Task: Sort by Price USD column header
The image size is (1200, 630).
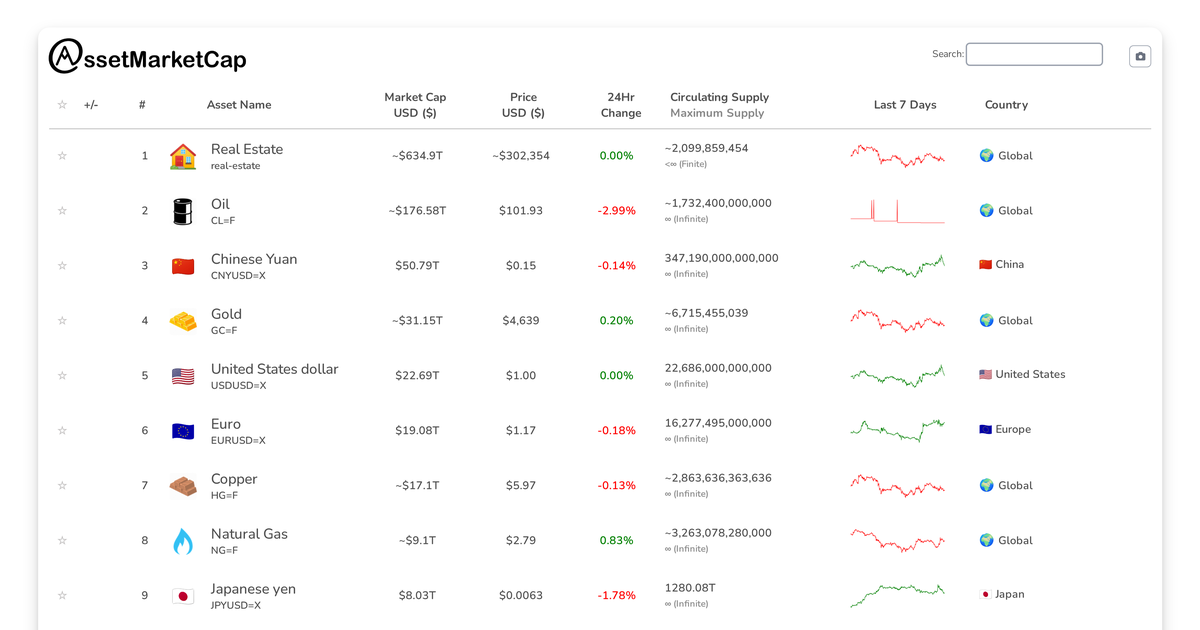Action: click(523, 105)
